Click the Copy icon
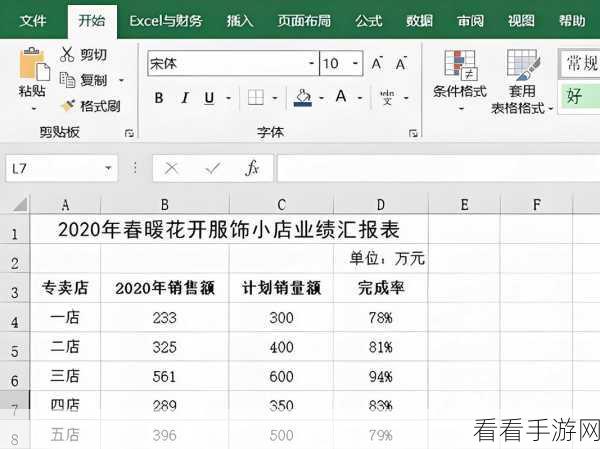This screenshot has width=600, height=449. click(67, 80)
